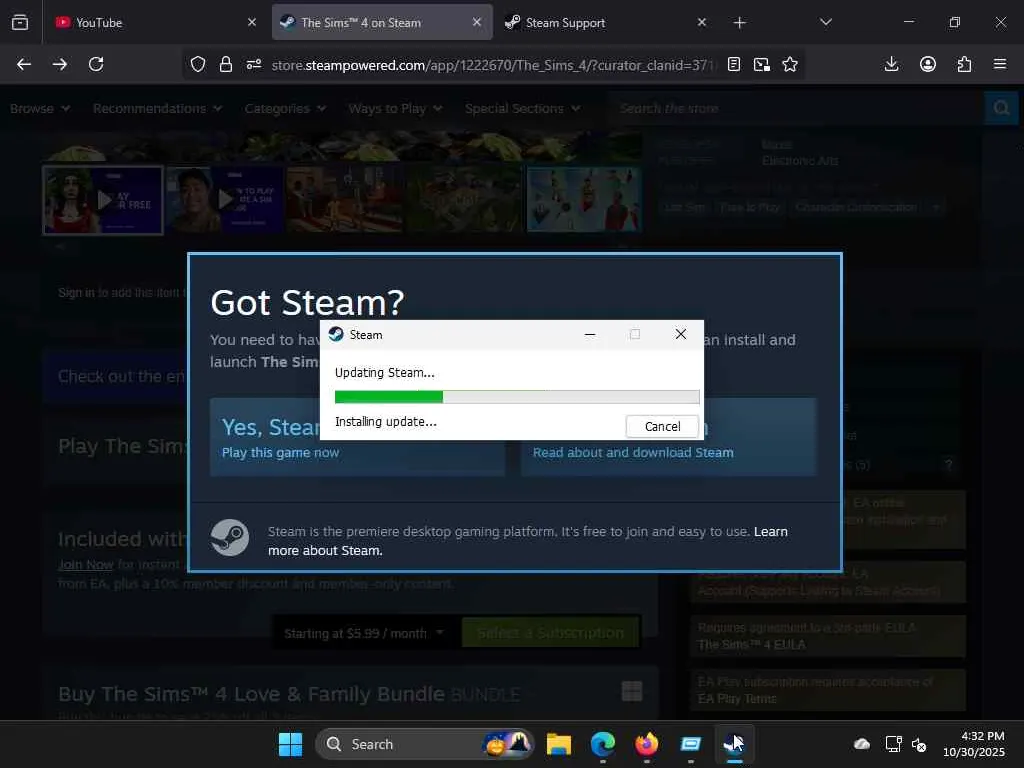Click the muted volume tray icon
The height and width of the screenshot is (768, 1024).
(919, 744)
